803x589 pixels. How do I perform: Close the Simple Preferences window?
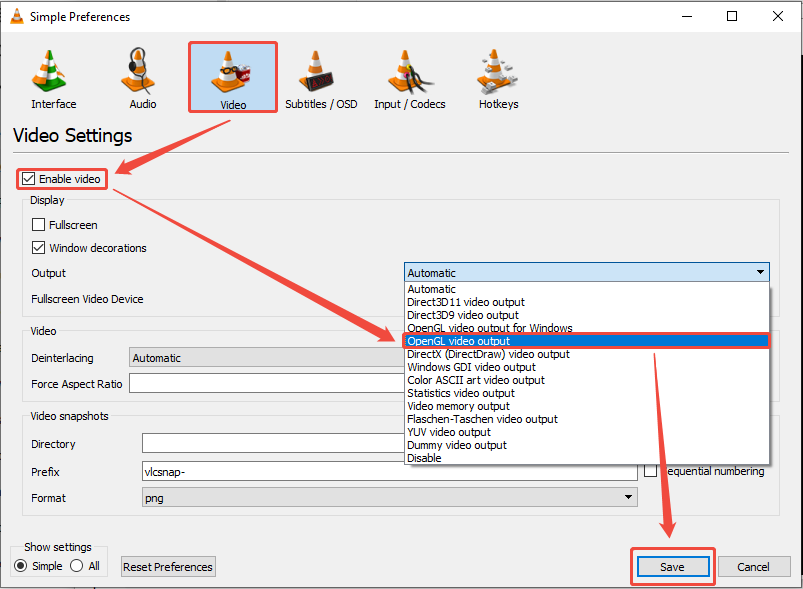(x=777, y=16)
